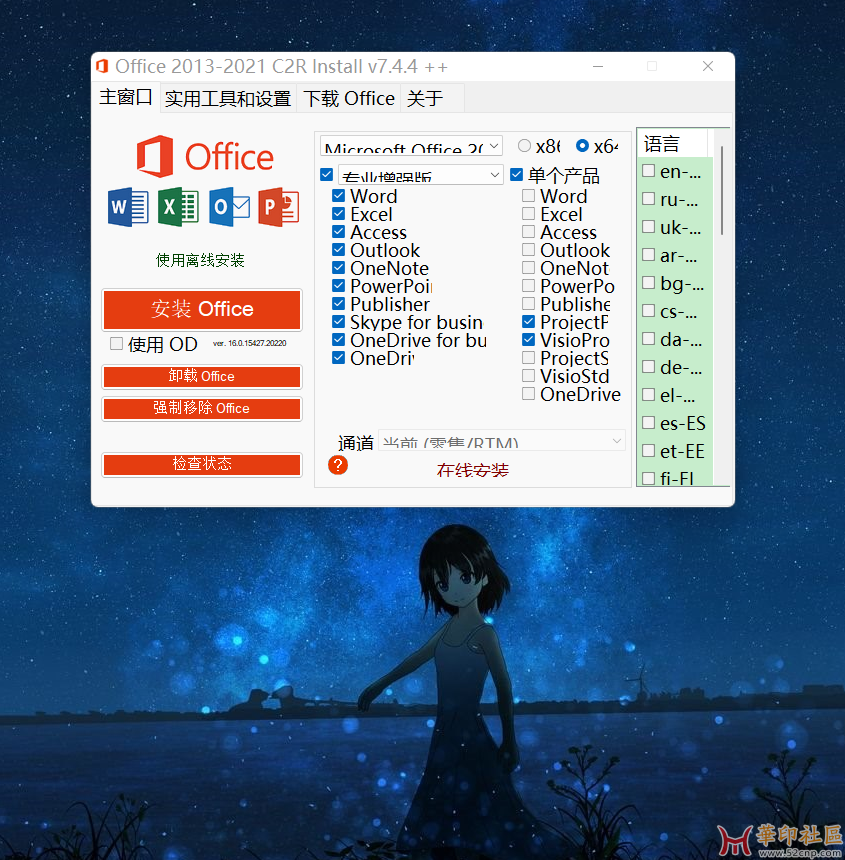The image size is (845, 860).
Task: Click the Office logo image
Action: tap(205, 157)
